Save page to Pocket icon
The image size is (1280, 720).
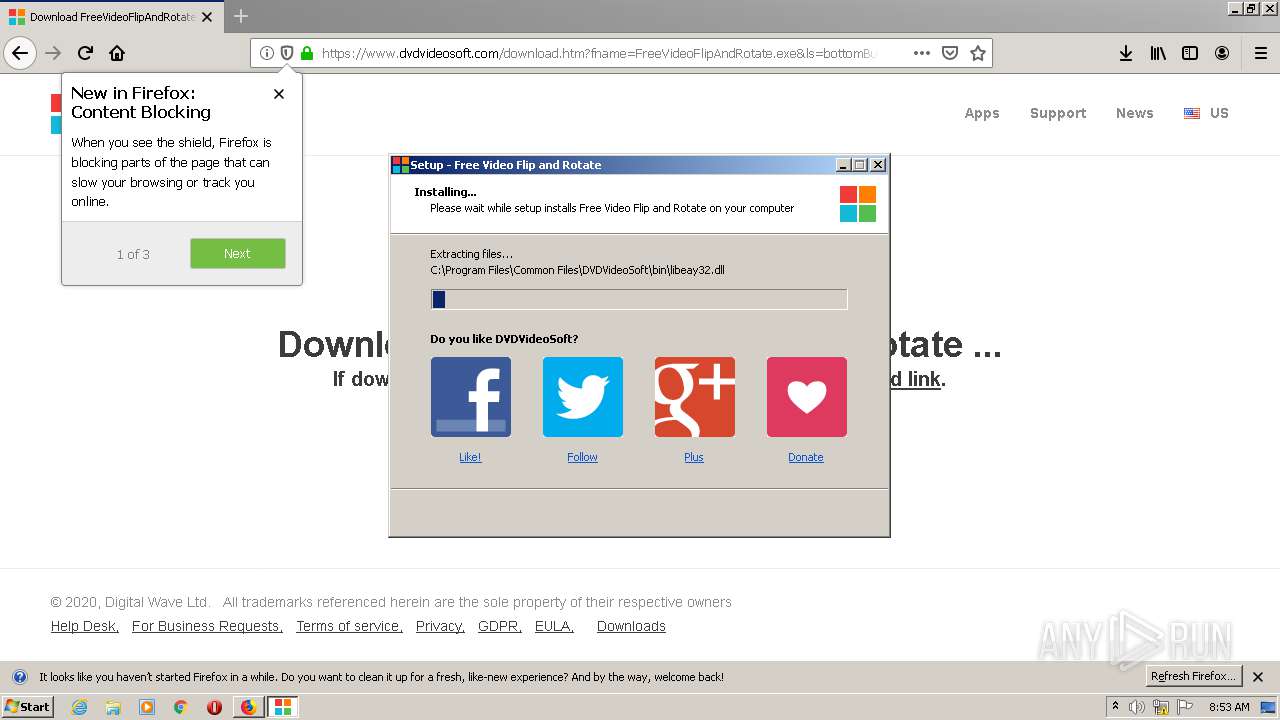[950, 53]
